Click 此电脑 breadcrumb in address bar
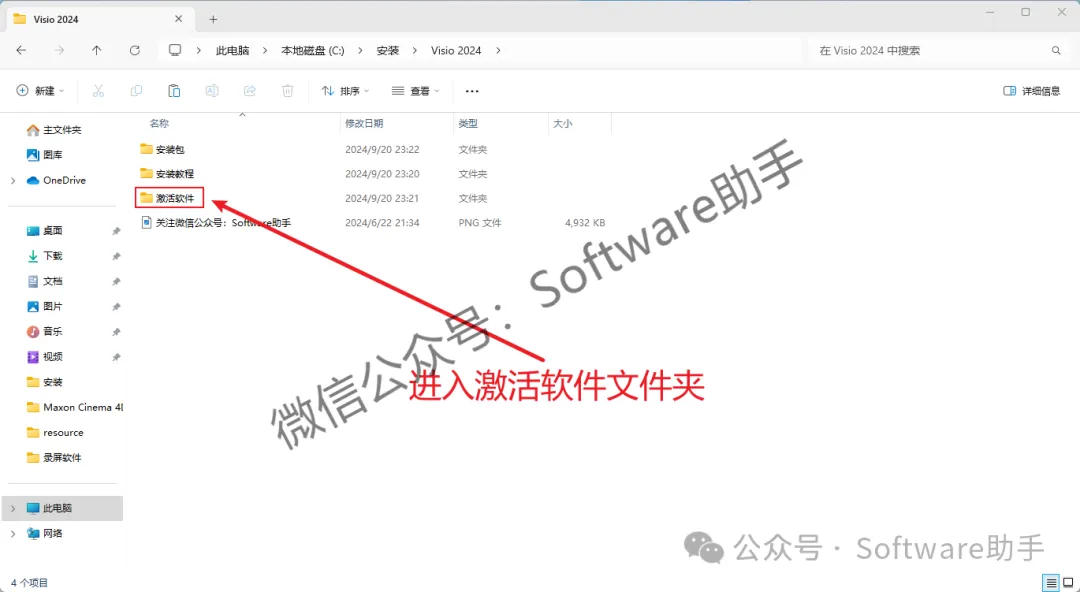The width and height of the screenshot is (1080, 592). click(x=232, y=50)
